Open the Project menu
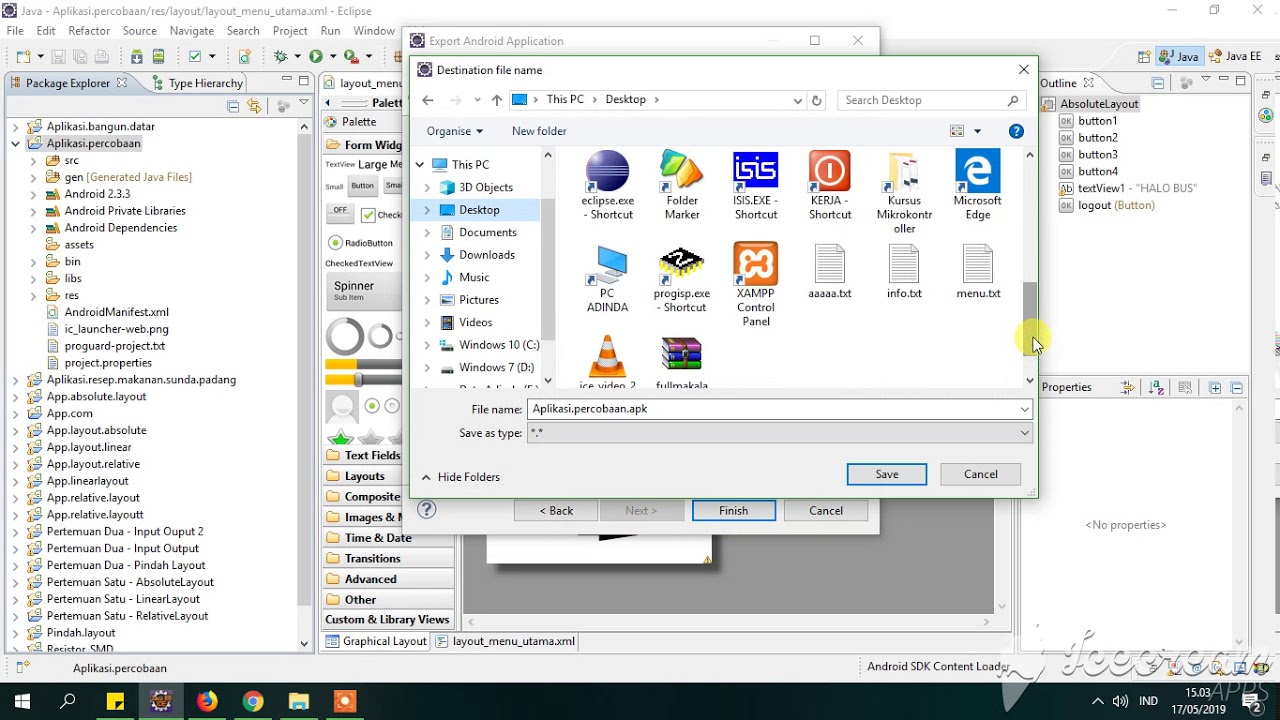The width and height of the screenshot is (1280, 720). 290,31
